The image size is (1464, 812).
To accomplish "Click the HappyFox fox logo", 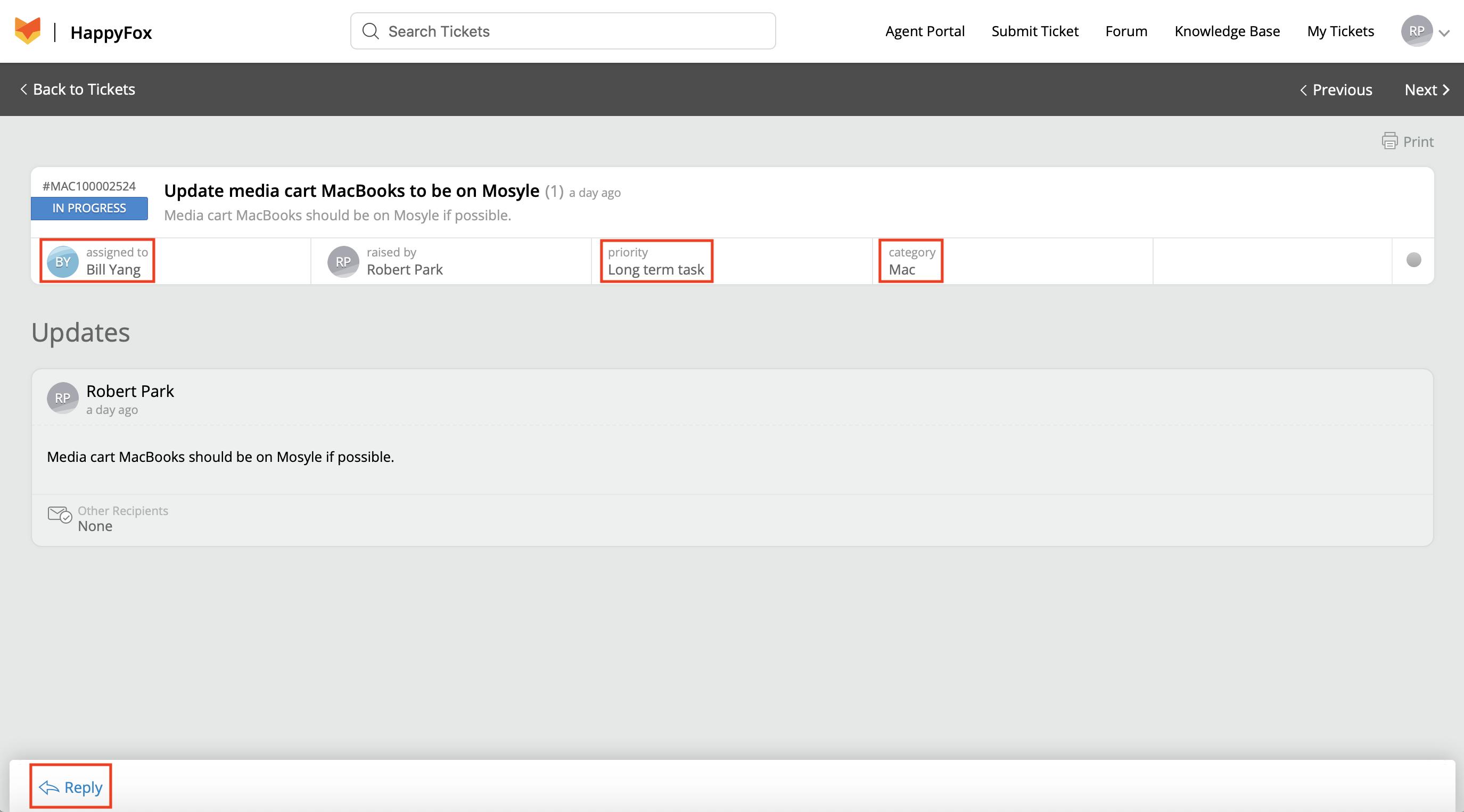I will point(27,31).
